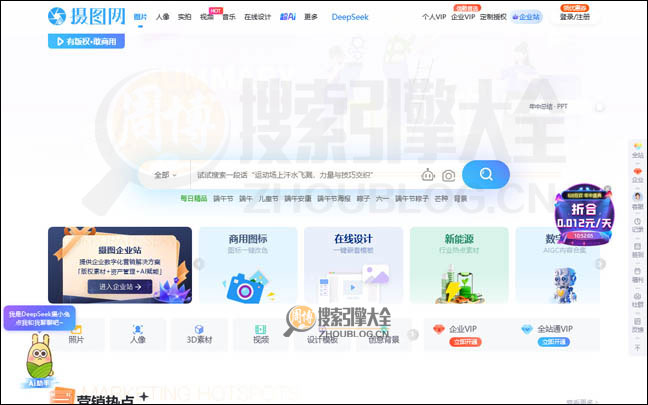Switch to the 人像 tab
Image resolution: width=648 pixels, height=405 pixels.
click(162, 17)
